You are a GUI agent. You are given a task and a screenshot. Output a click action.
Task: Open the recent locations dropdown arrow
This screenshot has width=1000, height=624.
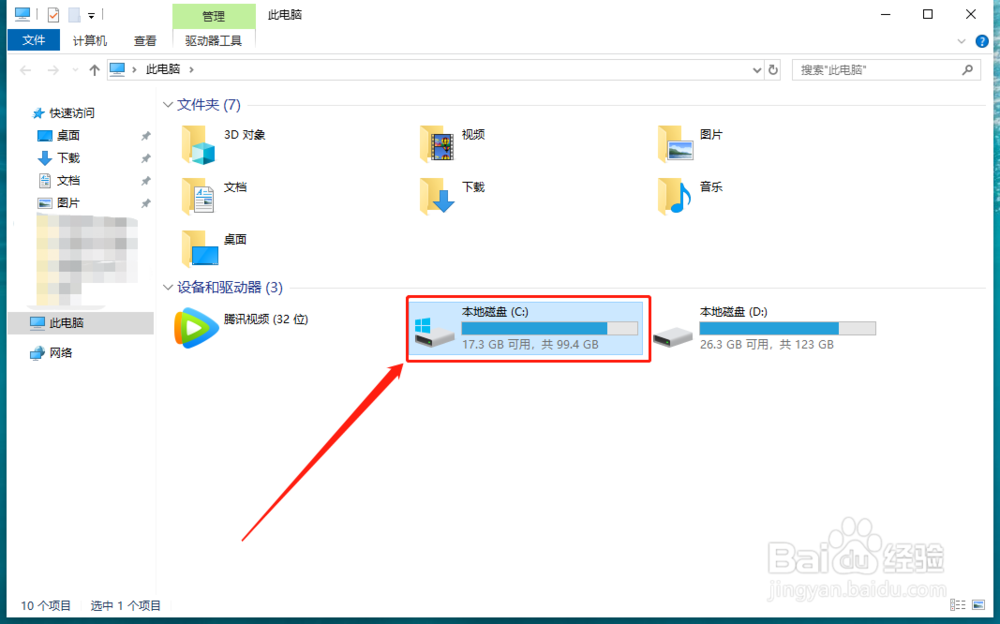tap(75, 70)
